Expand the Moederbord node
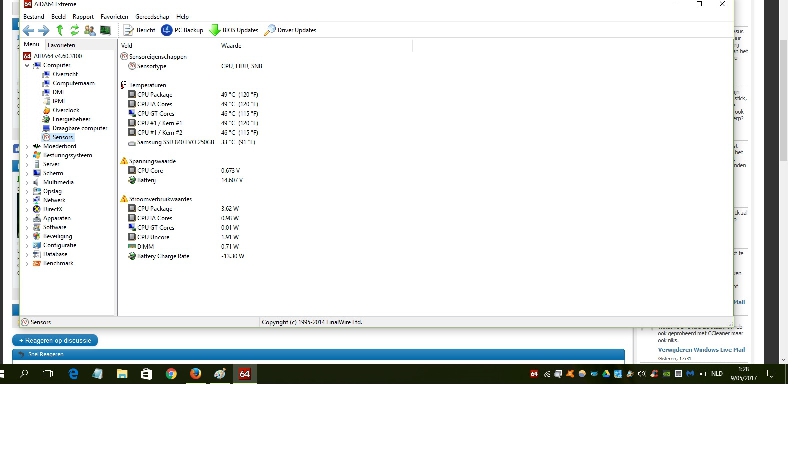The image size is (800, 450). pos(27,146)
